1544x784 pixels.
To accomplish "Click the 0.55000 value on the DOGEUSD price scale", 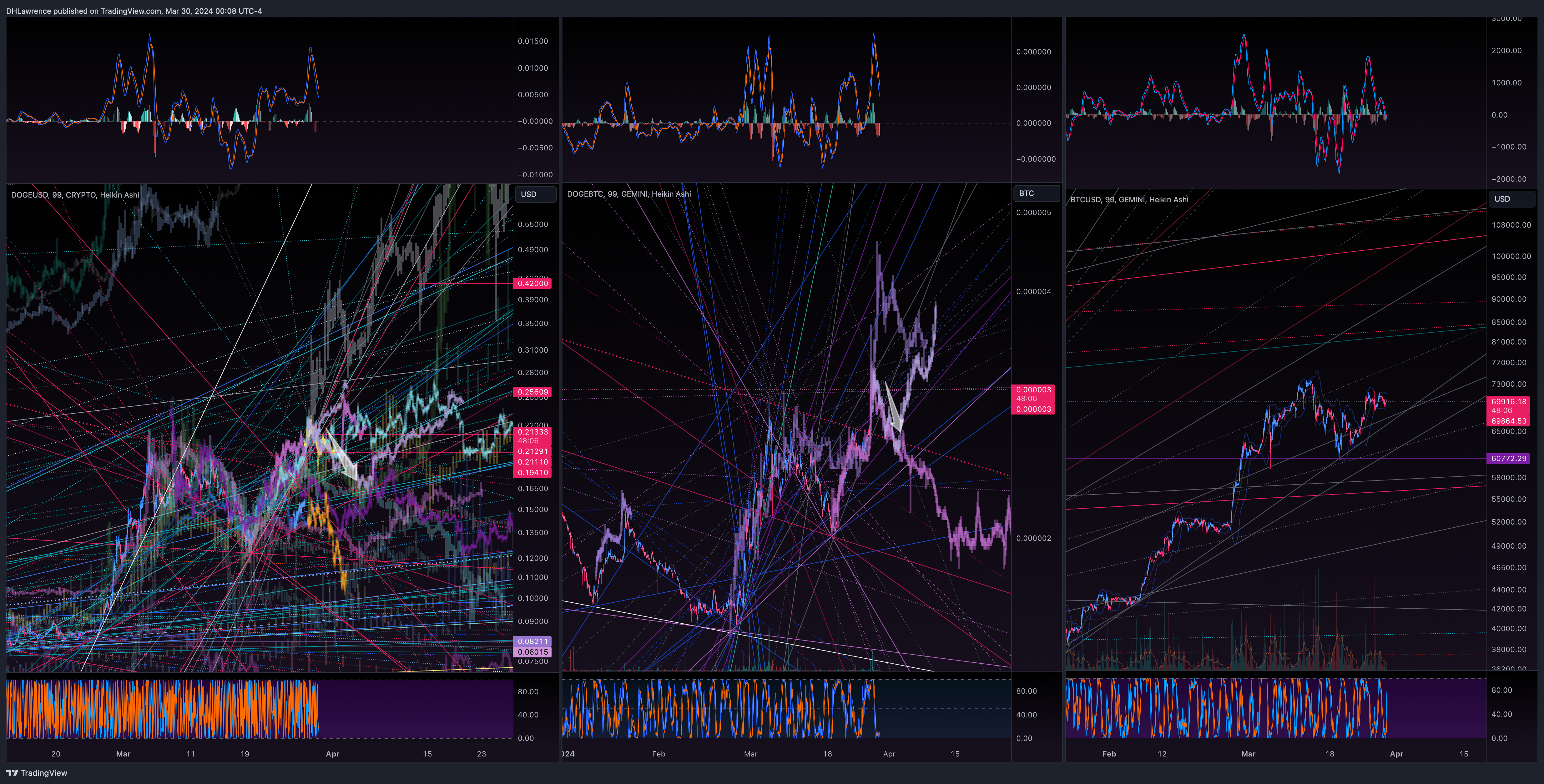I will click(x=533, y=225).
